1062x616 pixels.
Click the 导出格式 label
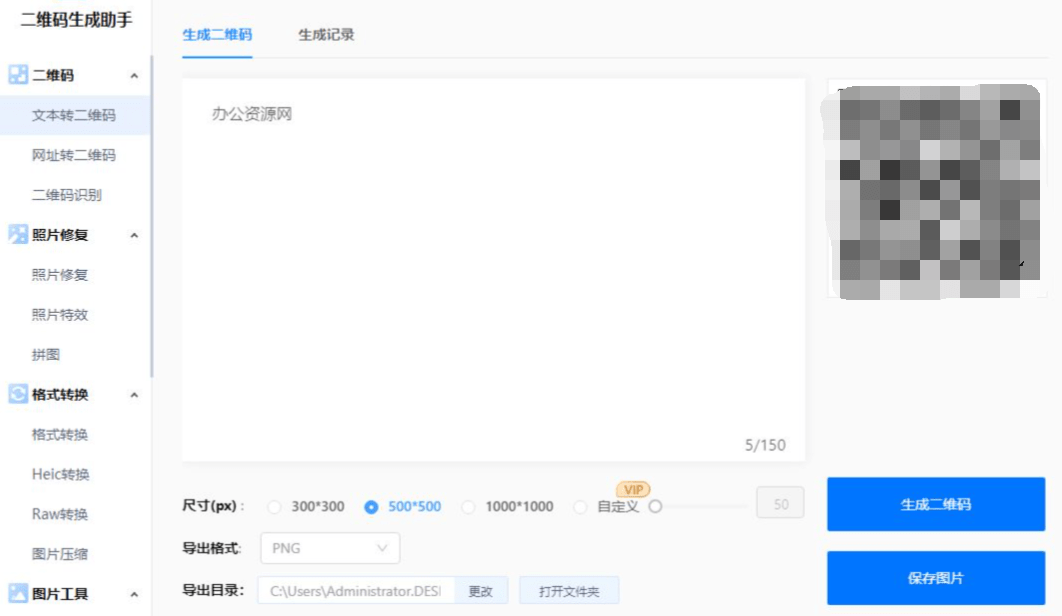coord(212,548)
